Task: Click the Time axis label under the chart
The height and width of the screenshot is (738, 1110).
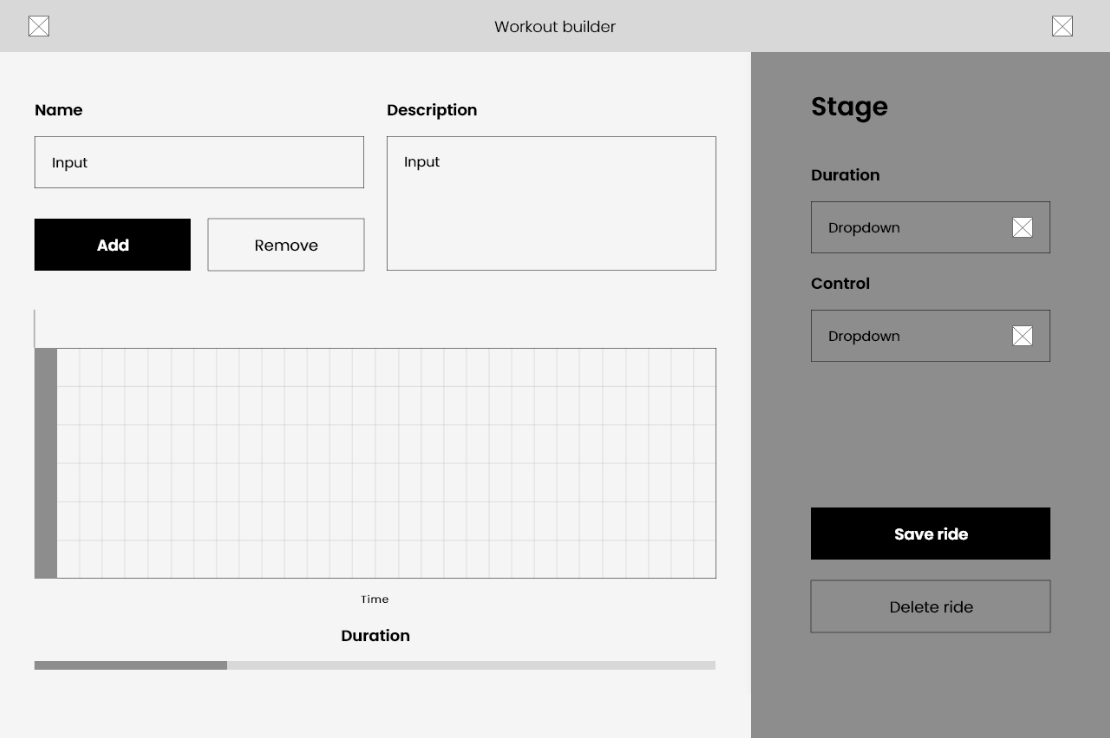Action: coord(375,600)
